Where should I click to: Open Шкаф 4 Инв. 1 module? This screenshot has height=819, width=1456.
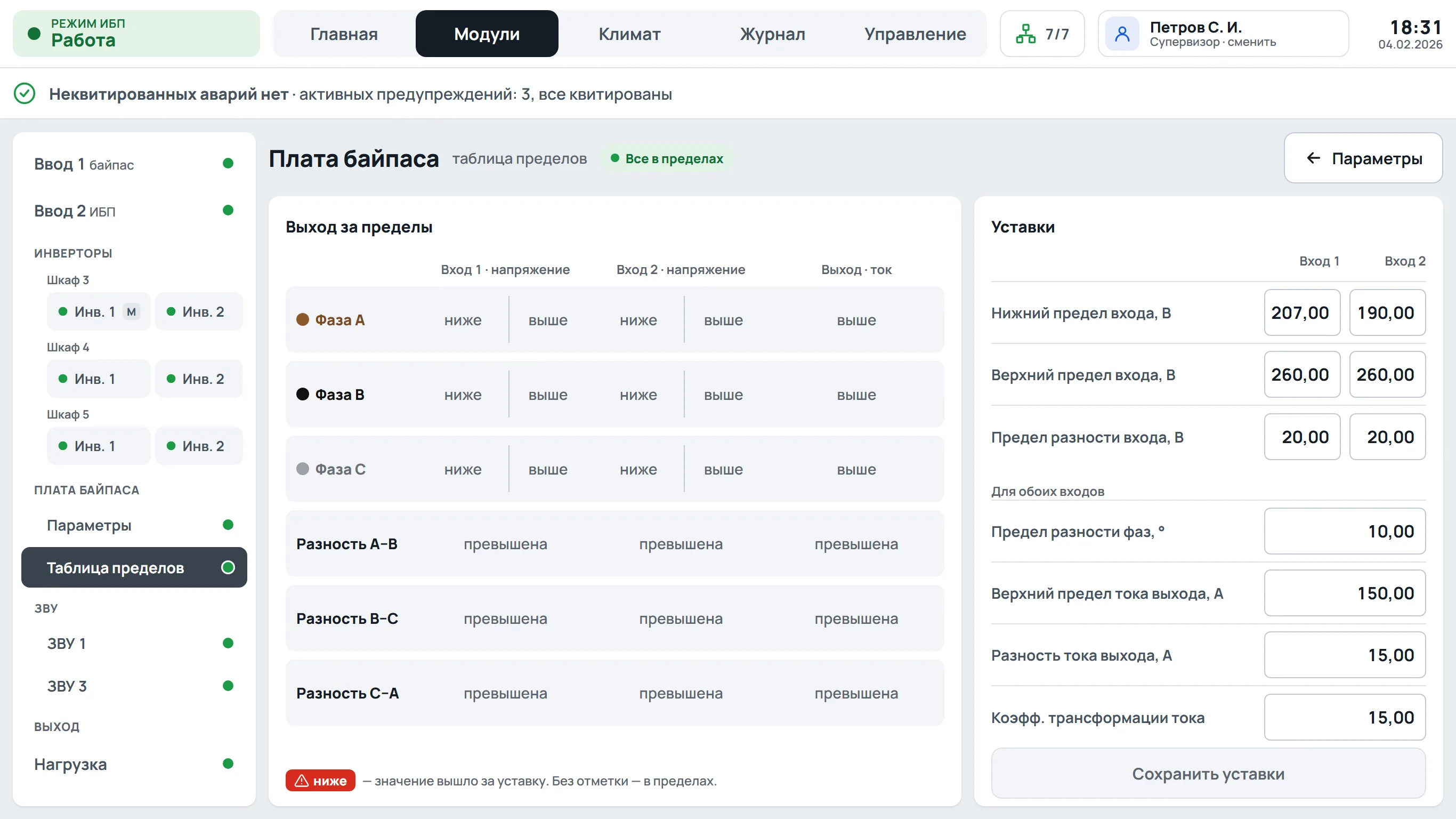coord(99,379)
